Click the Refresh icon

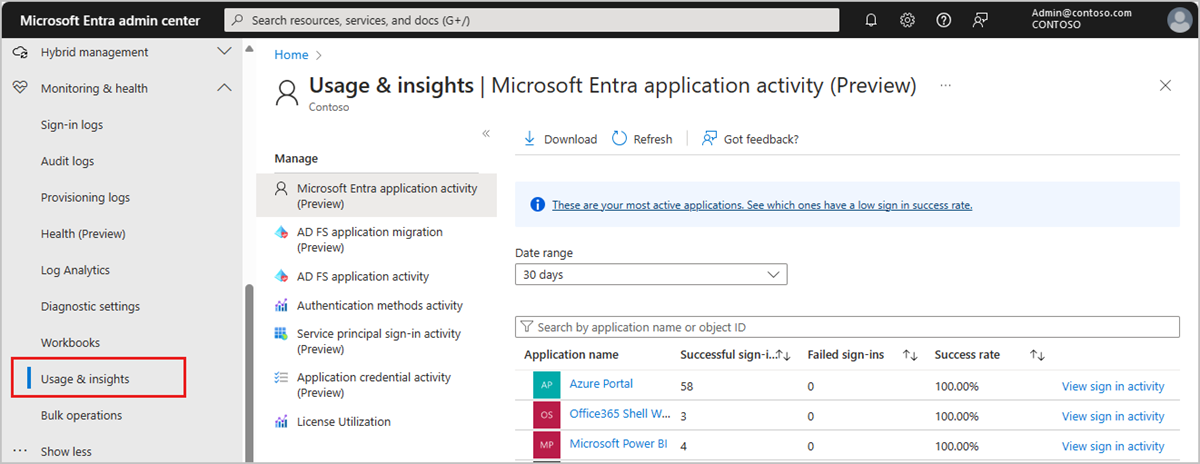[x=620, y=139]
